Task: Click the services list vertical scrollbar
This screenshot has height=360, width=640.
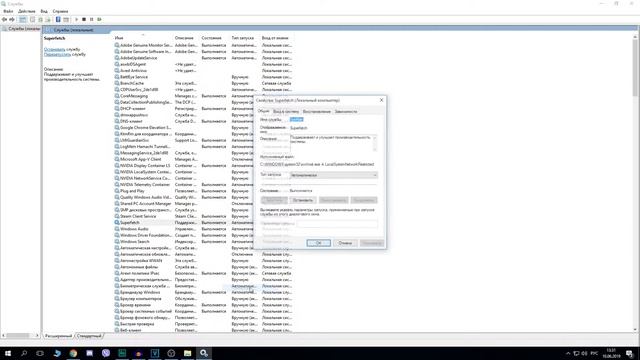Action: (x=635, y=183)
